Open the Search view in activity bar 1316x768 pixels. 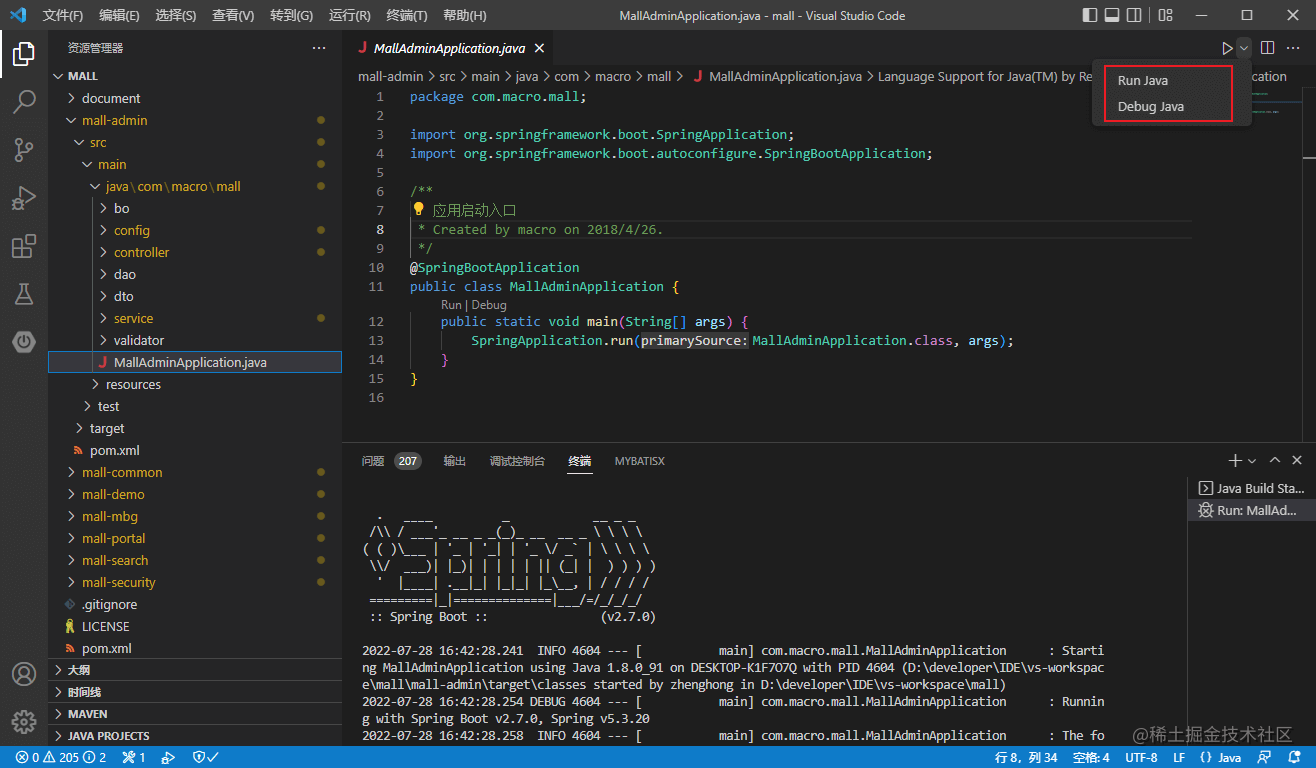[x=24, y=102]
